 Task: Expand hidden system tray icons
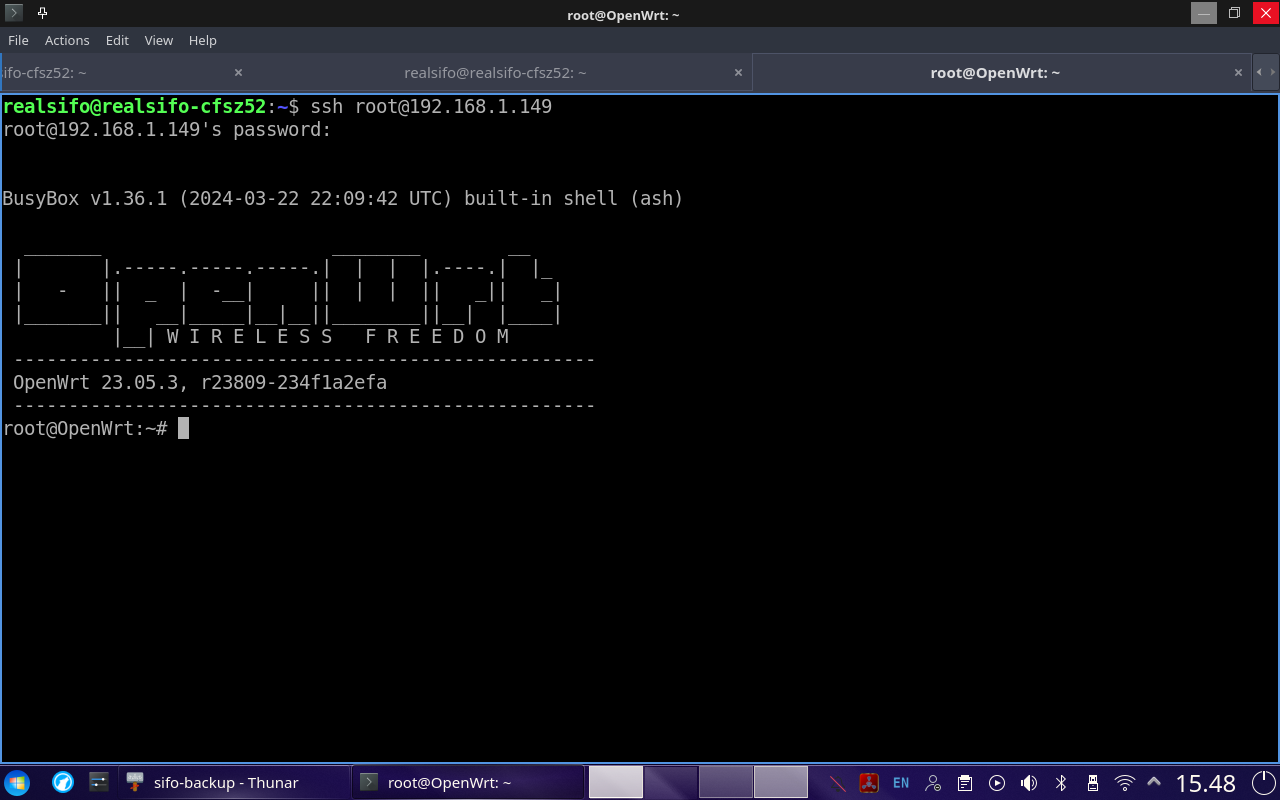pos(1154,783)
